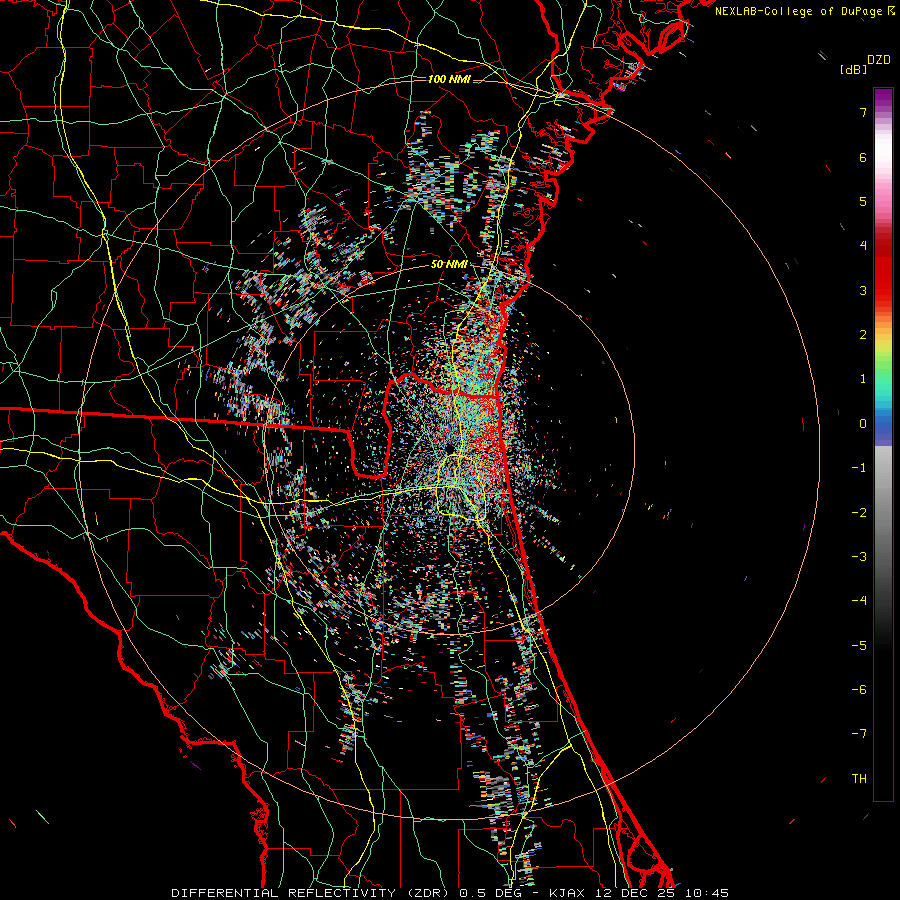Click the -1 dB scale tick label
The width and height of the screenshot is (900, 900).
(x=859, y=468)
